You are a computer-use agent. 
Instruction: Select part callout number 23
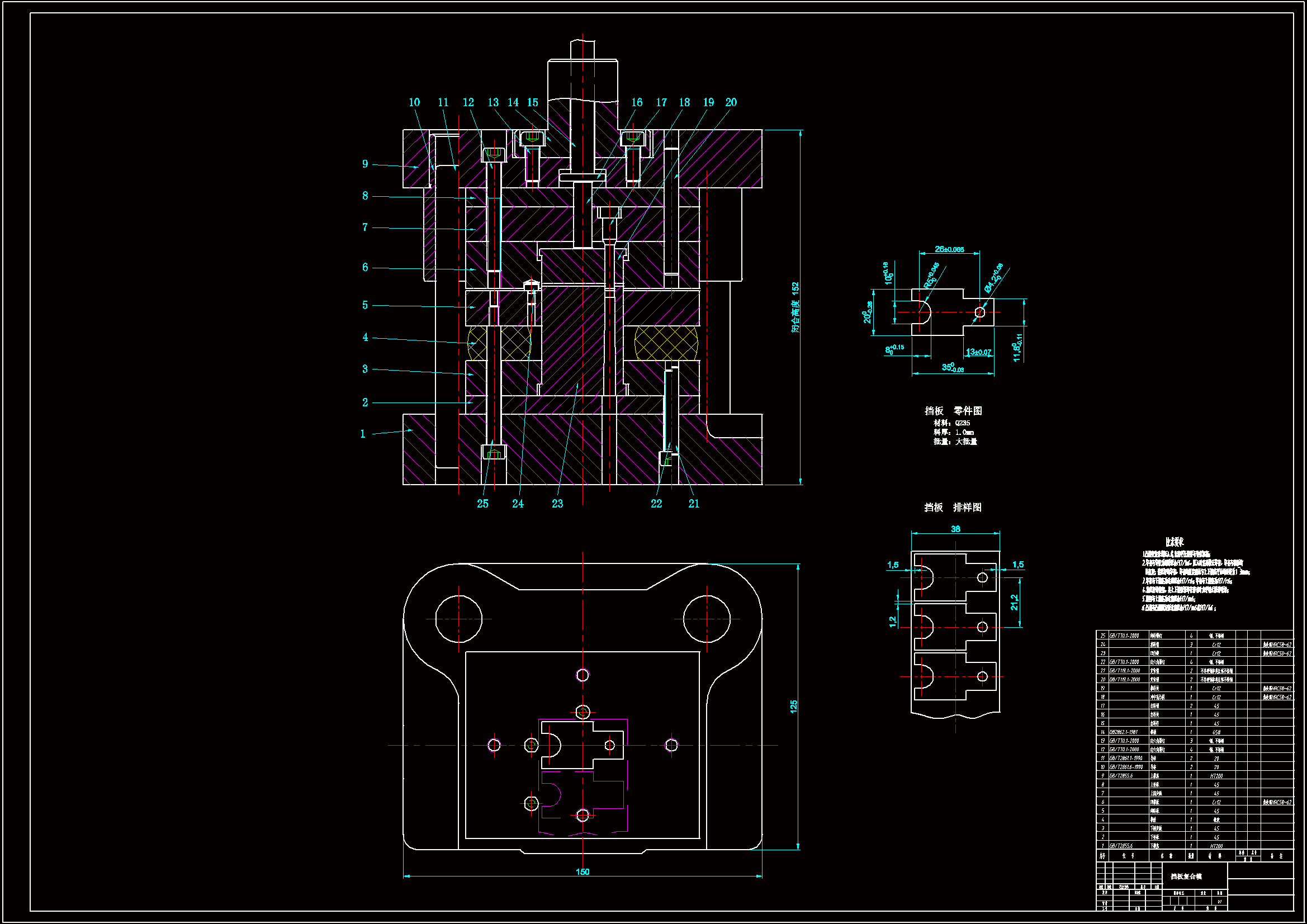pos(557,504)
